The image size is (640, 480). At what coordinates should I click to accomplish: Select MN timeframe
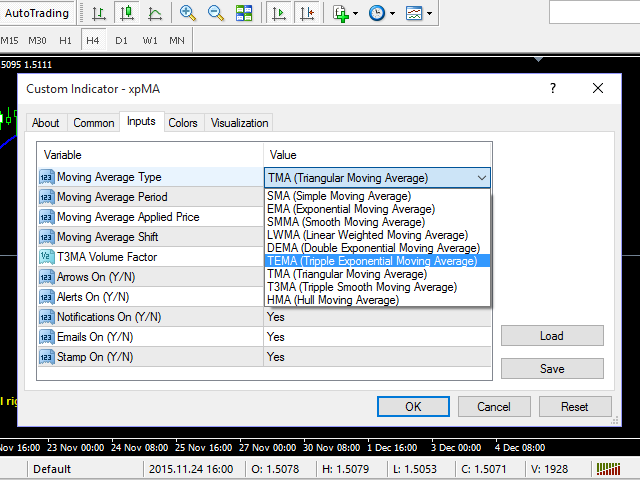click(177, 40)
